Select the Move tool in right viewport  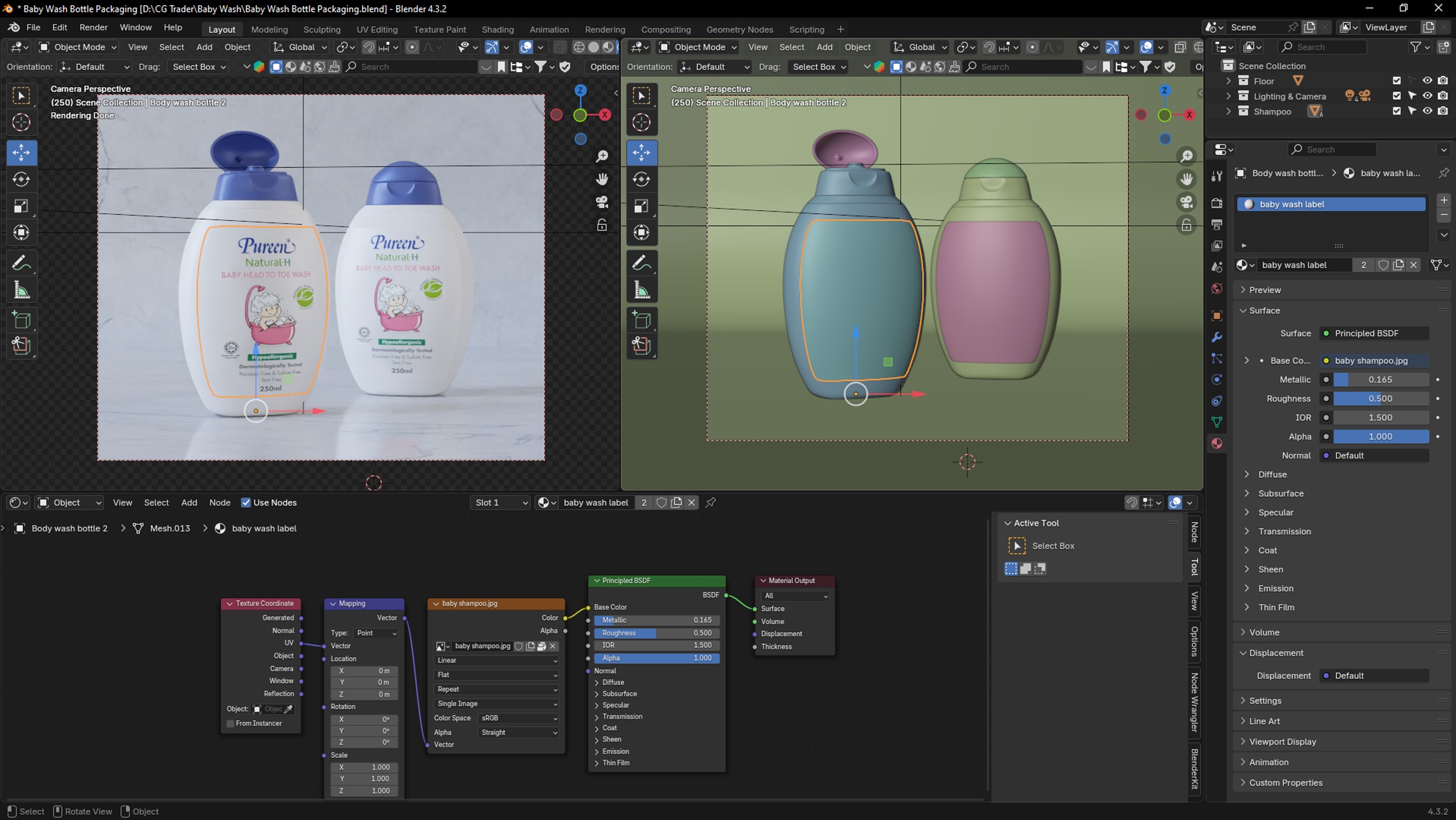tap(641, 153)
